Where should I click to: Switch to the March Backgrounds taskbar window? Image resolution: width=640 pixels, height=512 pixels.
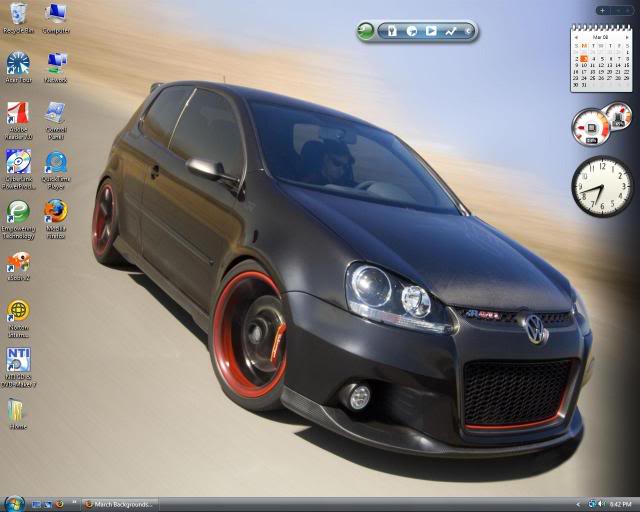pos(120,505)
